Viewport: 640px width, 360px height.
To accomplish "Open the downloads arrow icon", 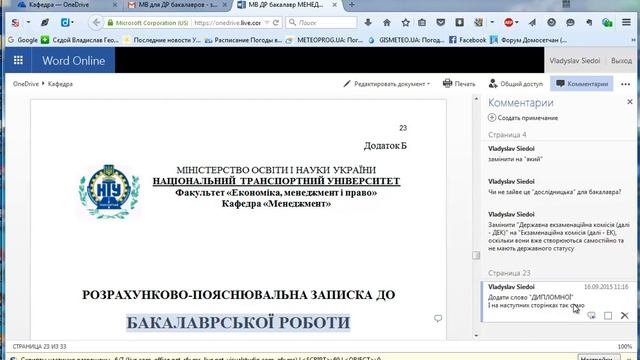I will click(368, 22).
